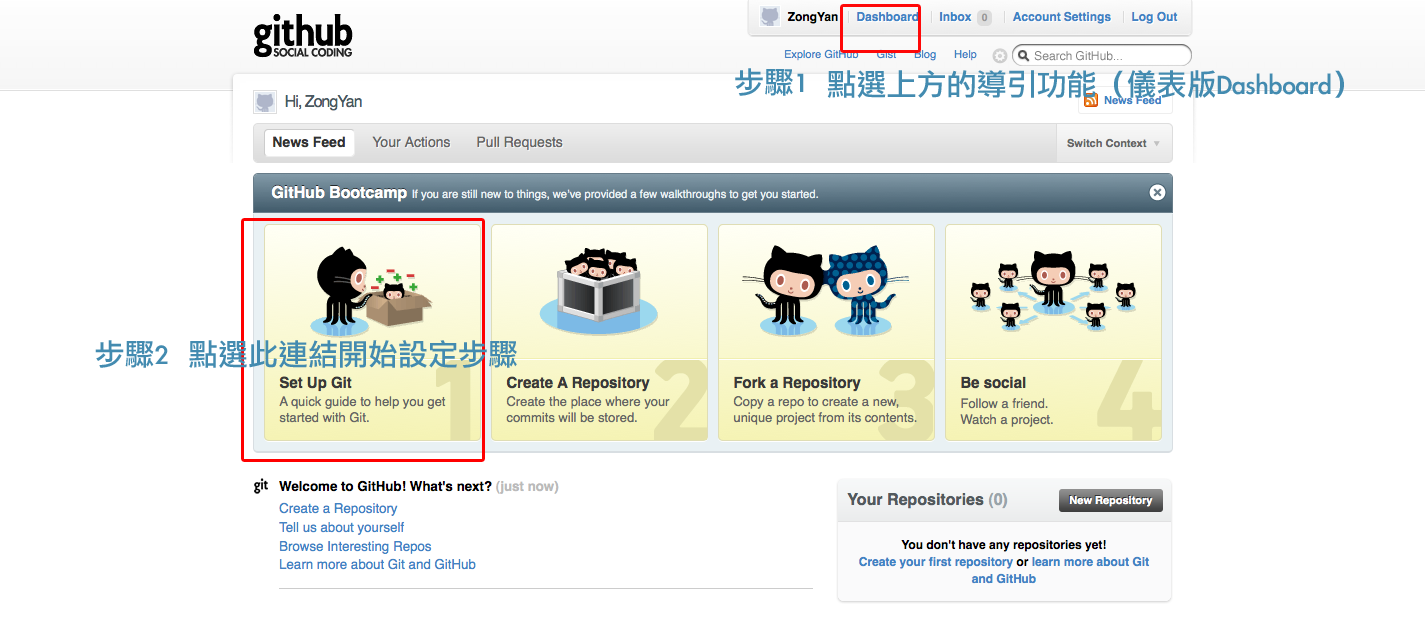
Task: Click Create your first repository
Action: [x=936, y=562]
